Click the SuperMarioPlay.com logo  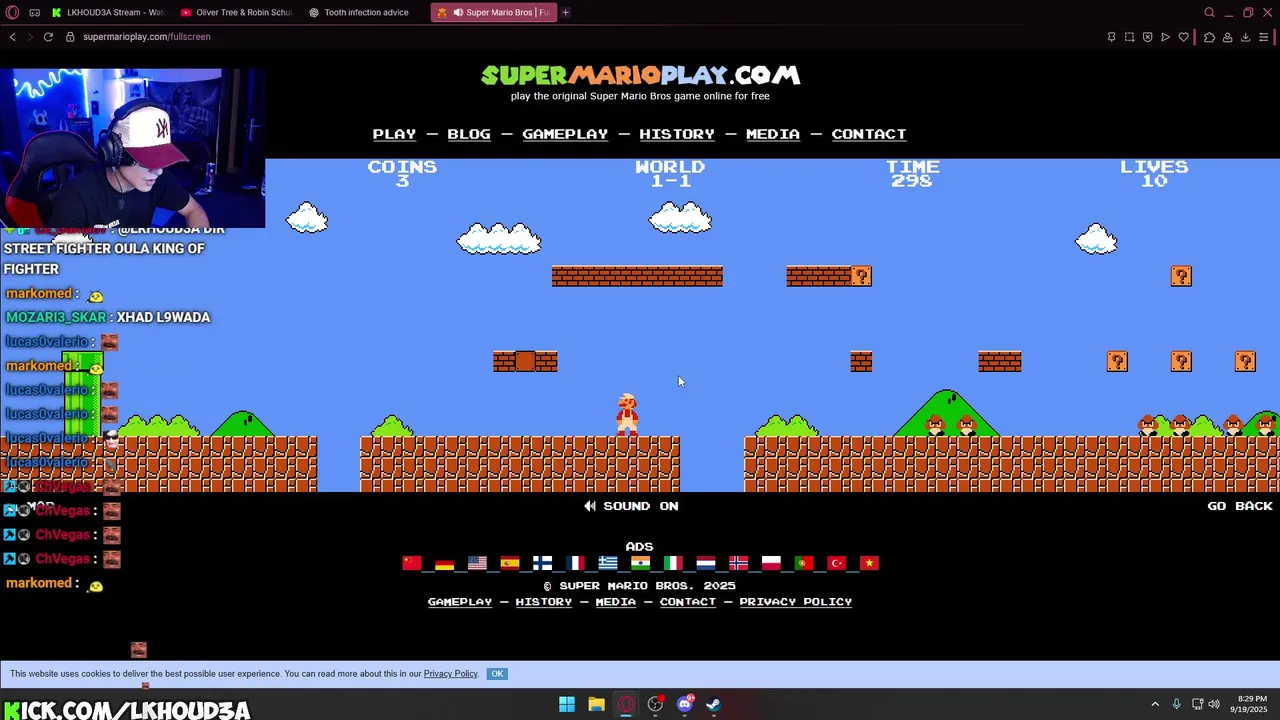[640, 76]
